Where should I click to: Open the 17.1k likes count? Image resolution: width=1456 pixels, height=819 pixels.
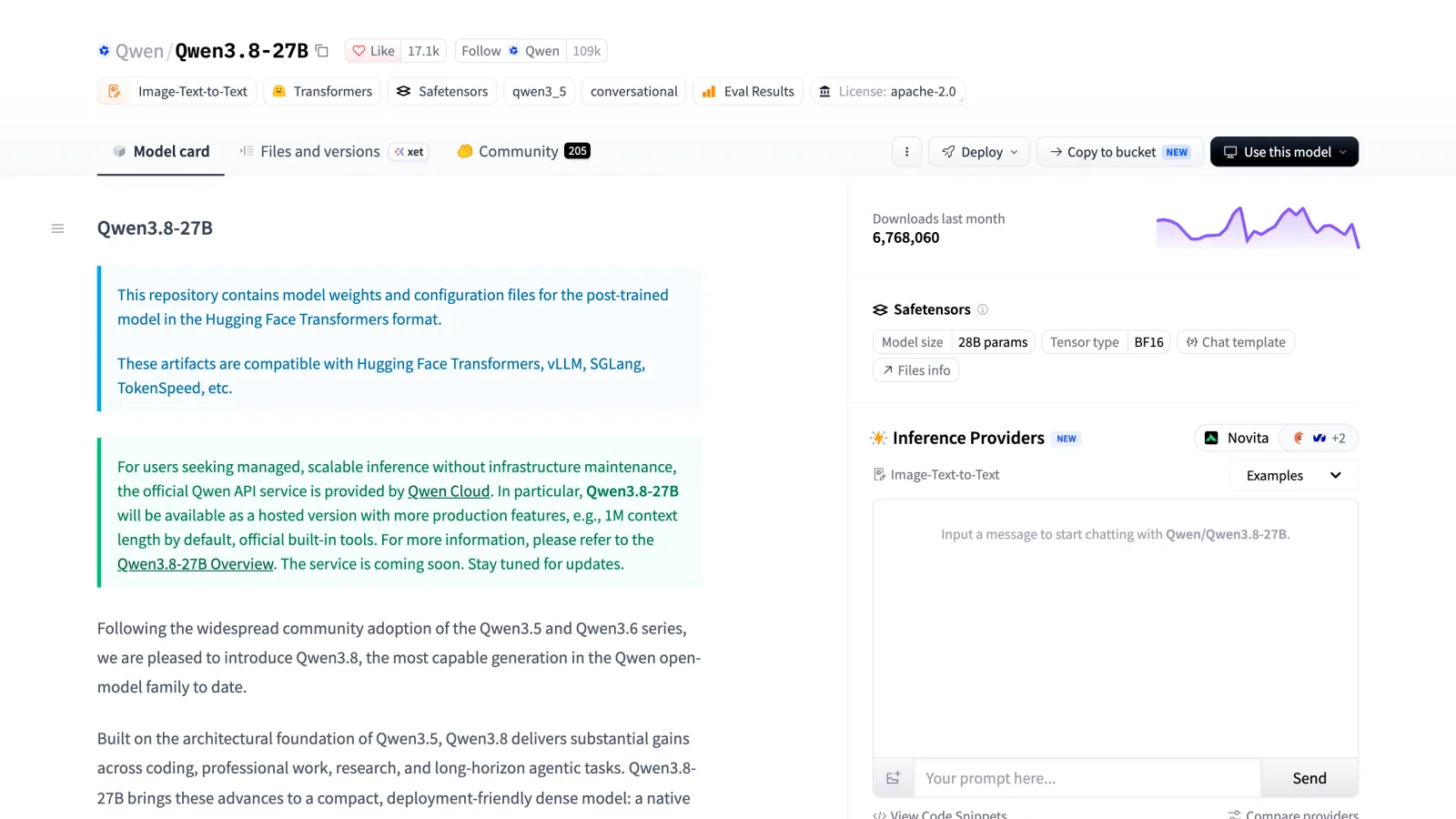point(423,51)
